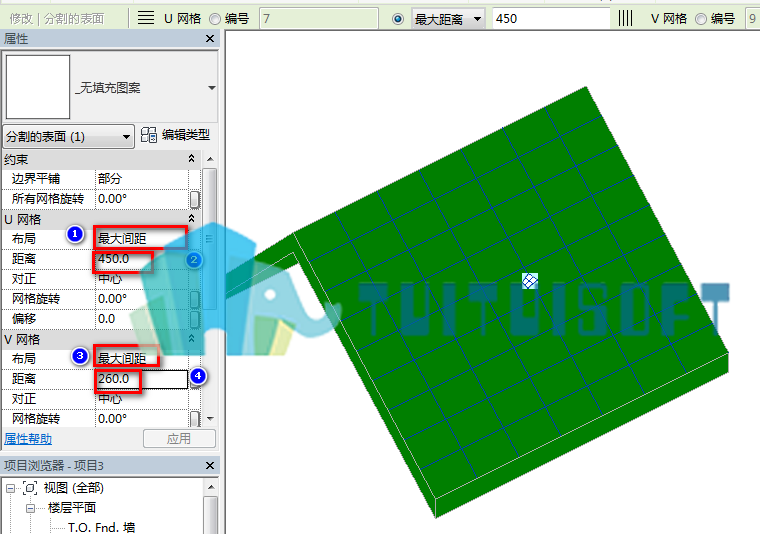The height and width of the screenshot is (534, 760).
Task: Select the T.O. Fnd. 墙 floor plan
Action: click(101, 528)
